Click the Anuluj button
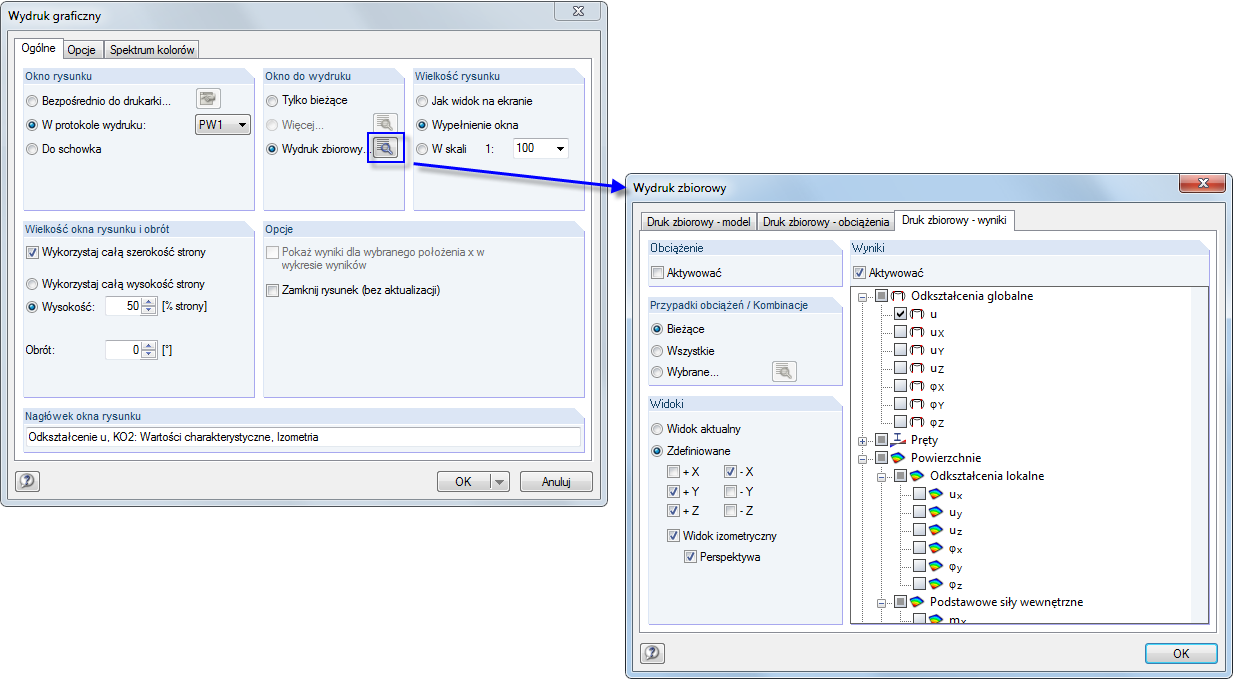This screenshot has height=679, width=1234. point(556,481)
